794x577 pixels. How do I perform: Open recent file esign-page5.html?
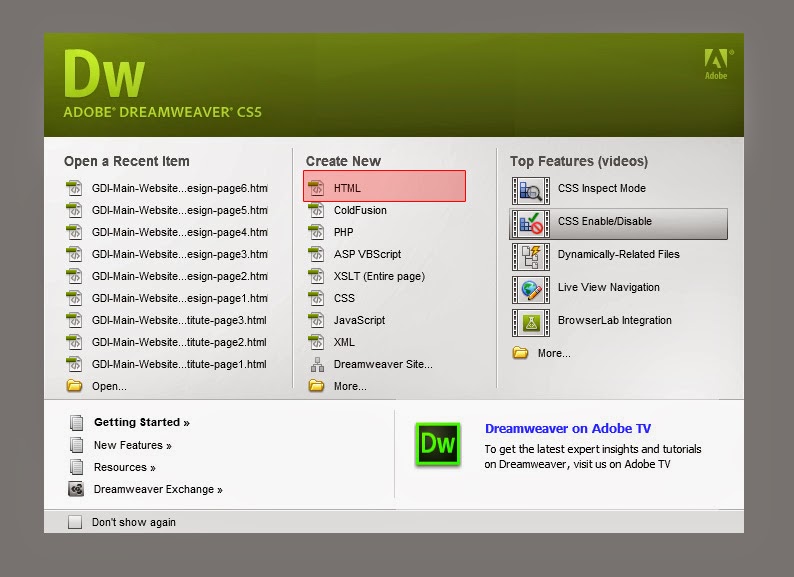click(180, 210)
